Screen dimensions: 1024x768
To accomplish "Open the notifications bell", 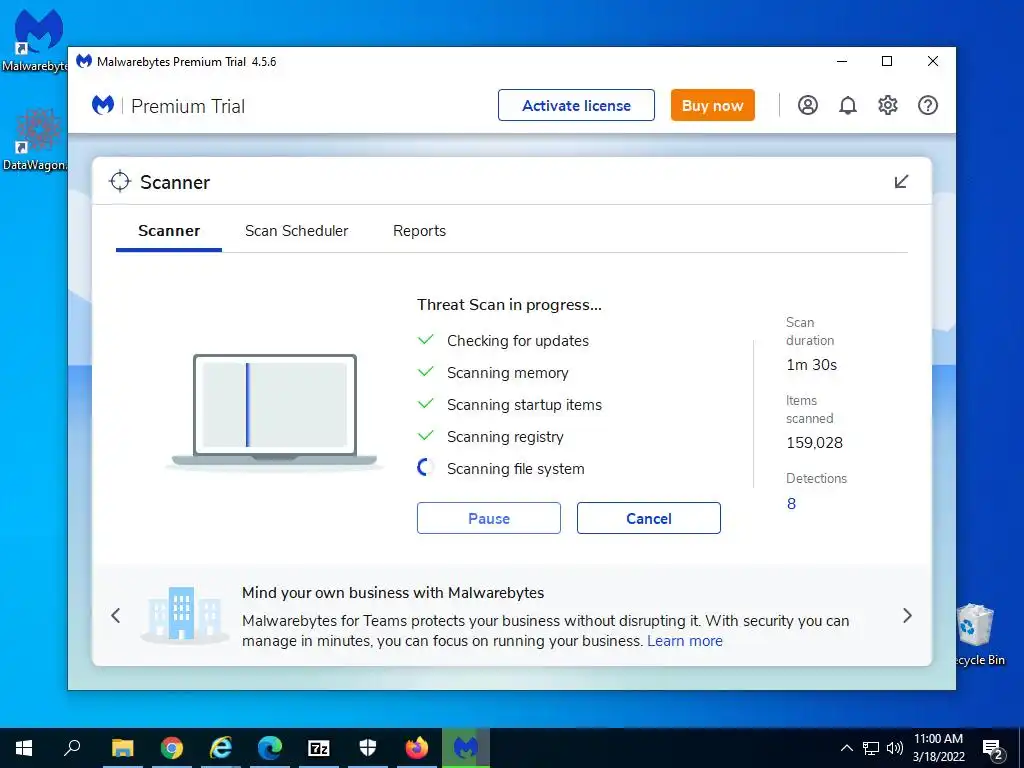I will pyautogui.click(x=848, y=105).
